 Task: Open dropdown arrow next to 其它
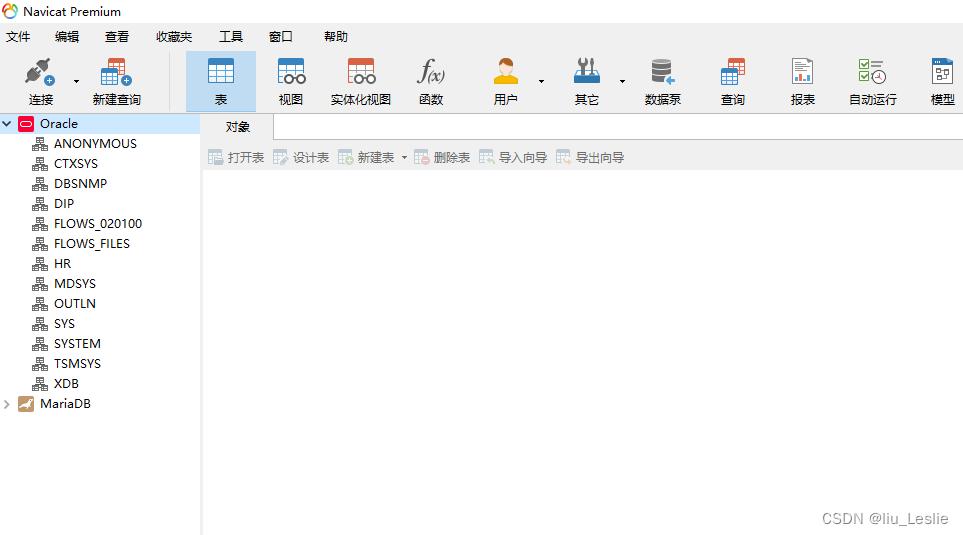(622, 81)
